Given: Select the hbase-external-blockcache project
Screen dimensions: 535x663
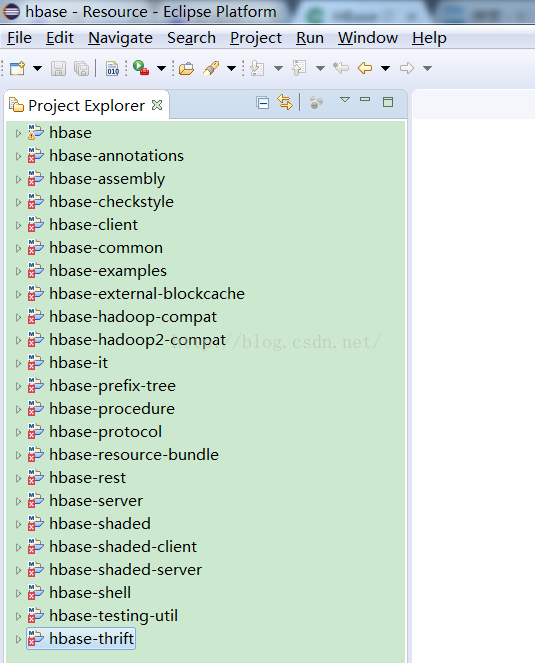Looking at the screenshot, I should [147, 294].
